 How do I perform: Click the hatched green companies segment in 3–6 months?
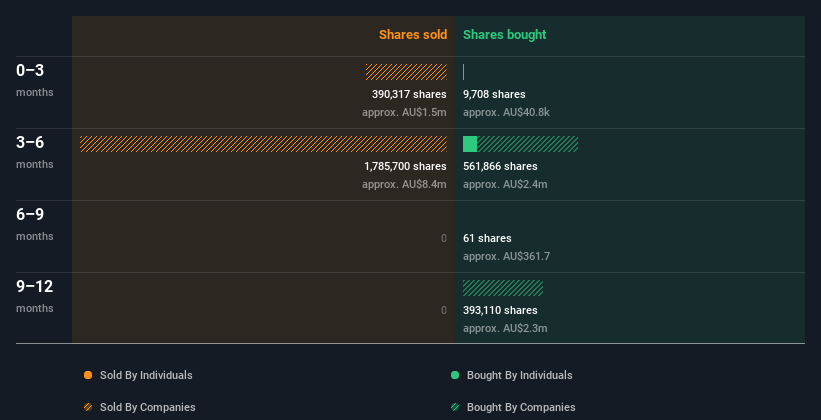[x=528, y=144]
